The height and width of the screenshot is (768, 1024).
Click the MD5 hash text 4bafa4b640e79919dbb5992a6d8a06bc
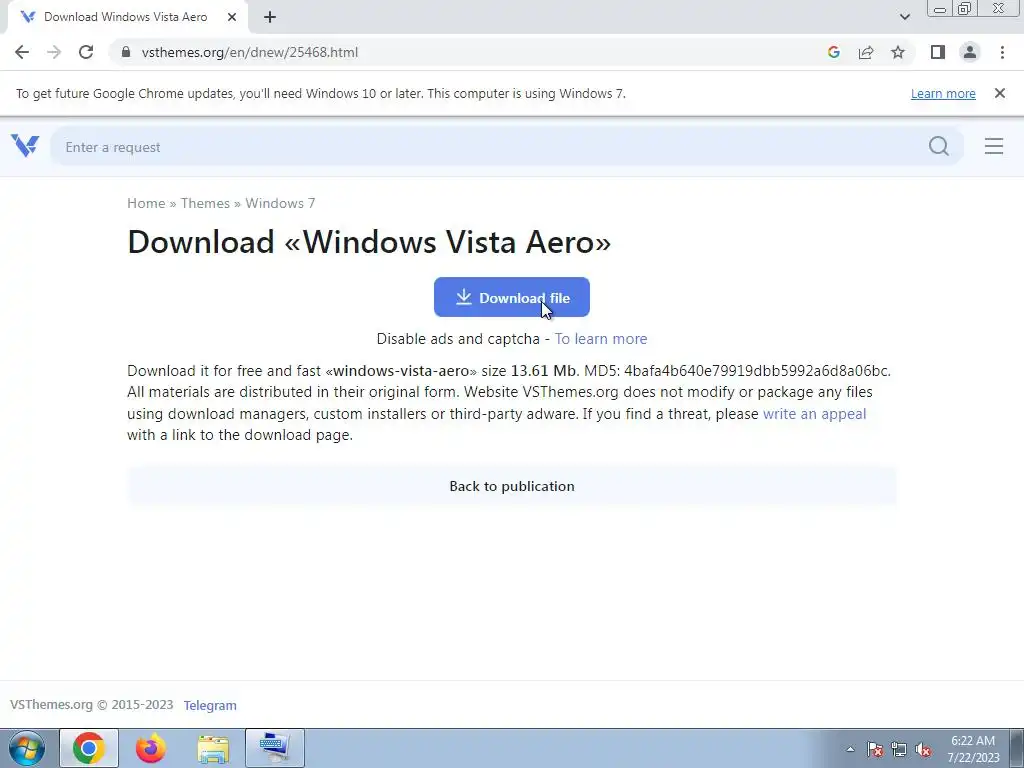[x=756, y=371]
